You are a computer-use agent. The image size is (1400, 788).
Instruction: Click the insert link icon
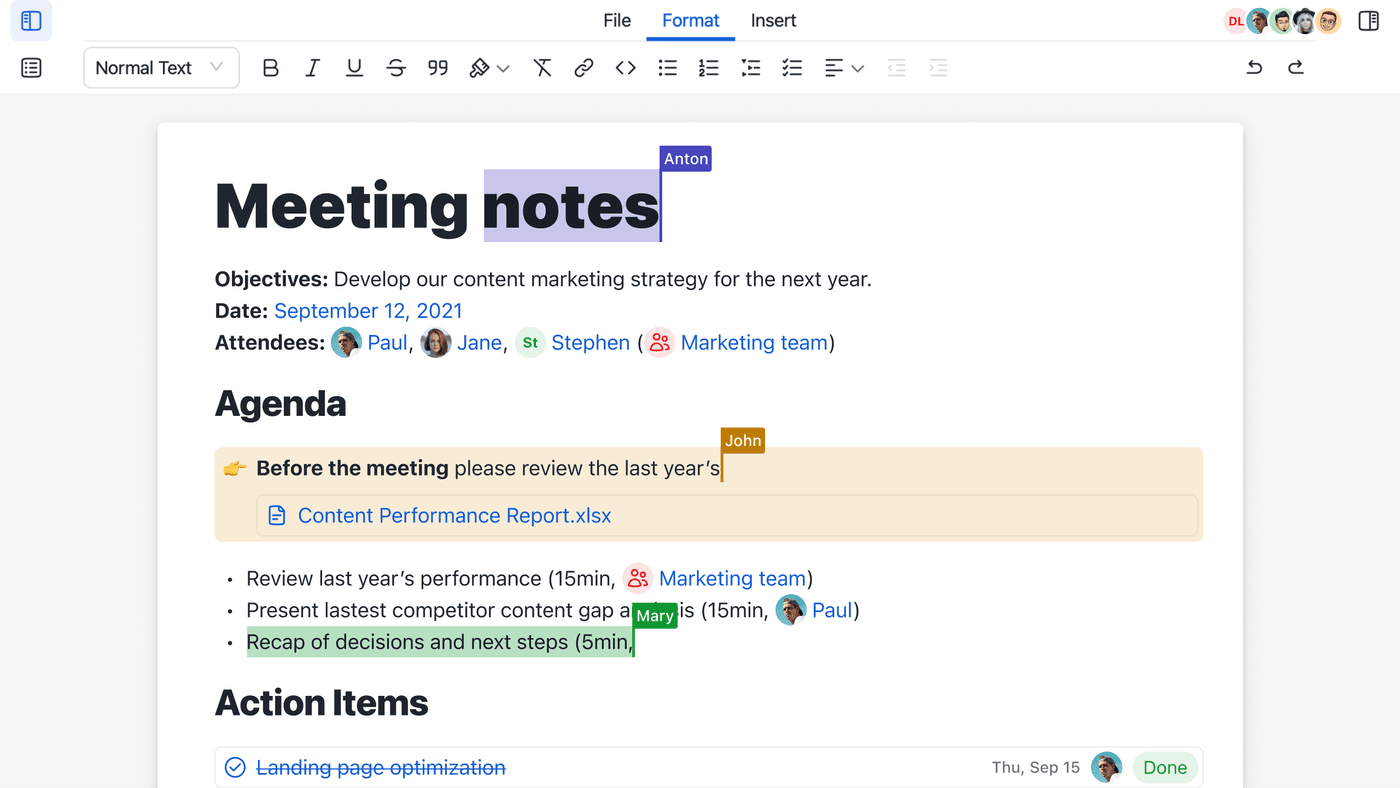coord(584,68)
